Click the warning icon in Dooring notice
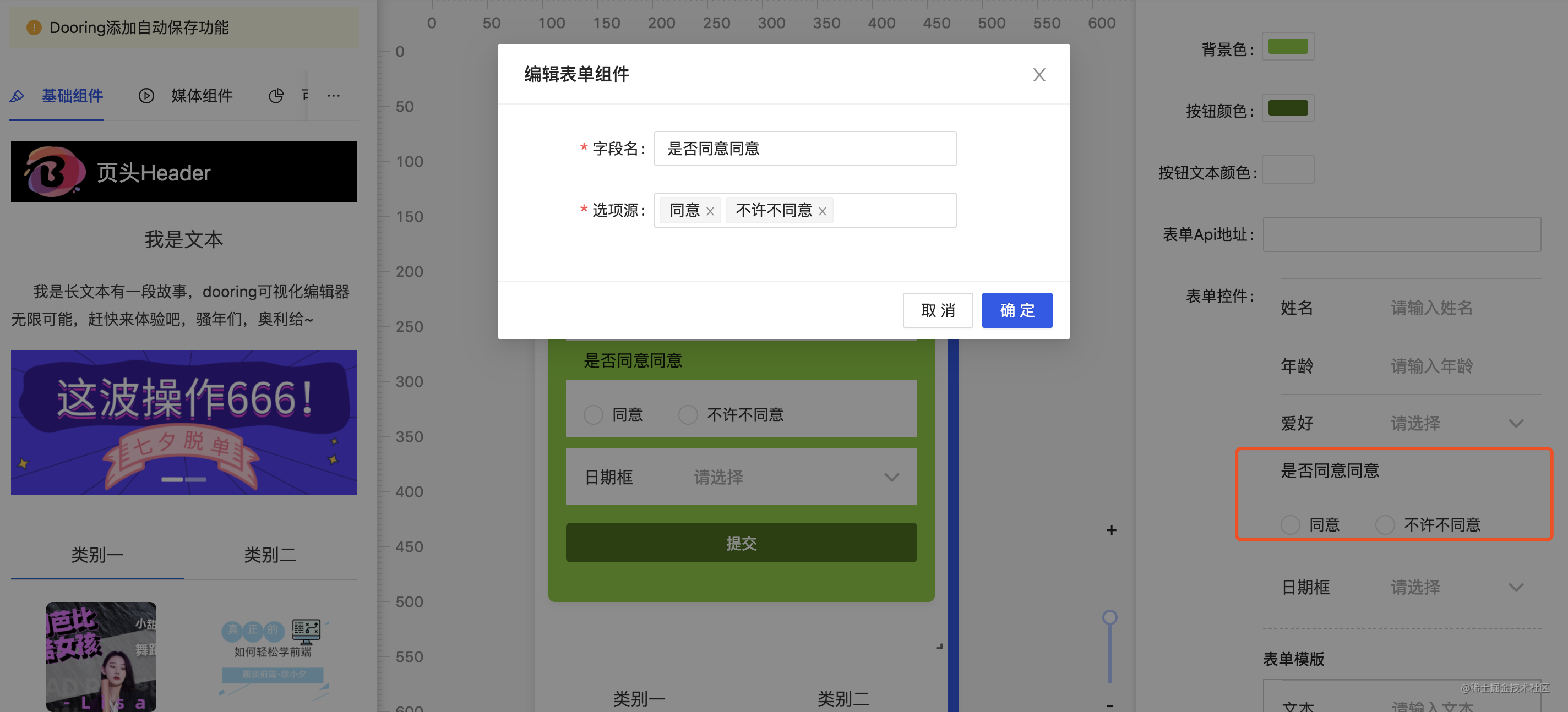1568x712 pixels. (34, 28)
